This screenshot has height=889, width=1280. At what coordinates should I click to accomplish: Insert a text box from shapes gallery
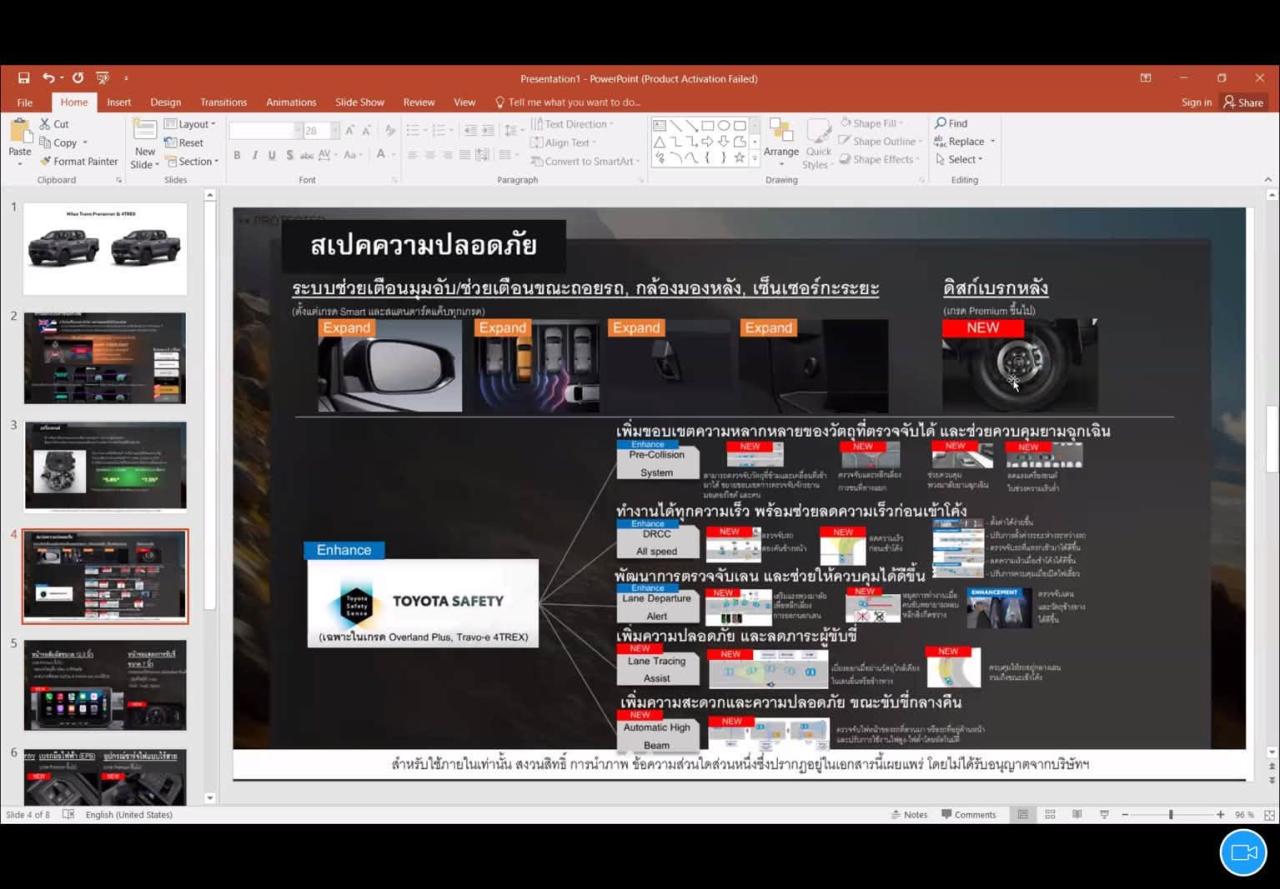660,126
